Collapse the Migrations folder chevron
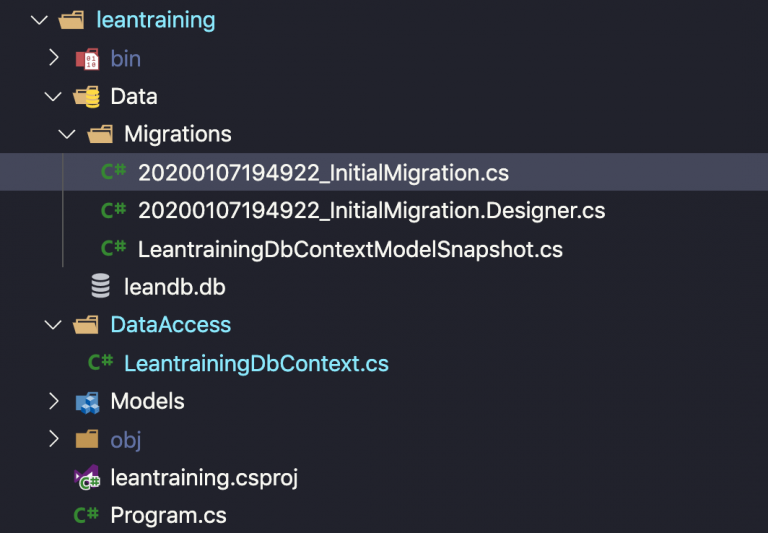 coord(67,135)
